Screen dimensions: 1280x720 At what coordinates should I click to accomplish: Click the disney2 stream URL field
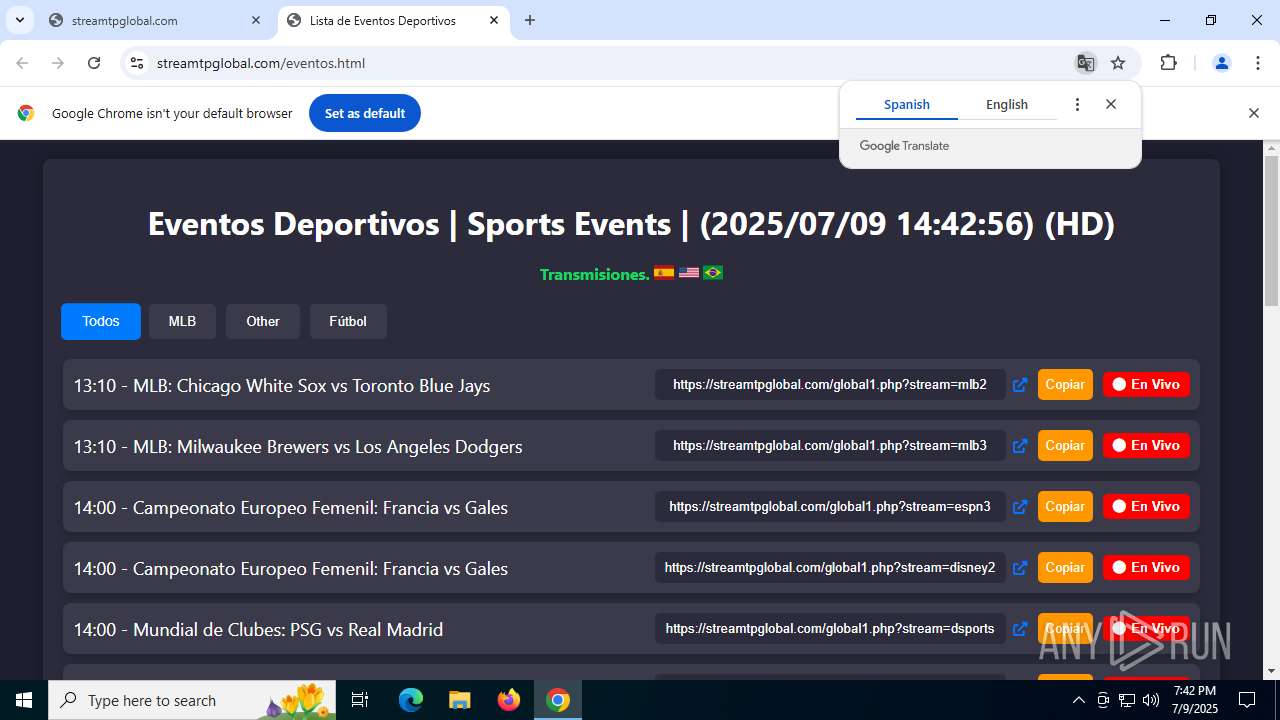click(830, 567)
